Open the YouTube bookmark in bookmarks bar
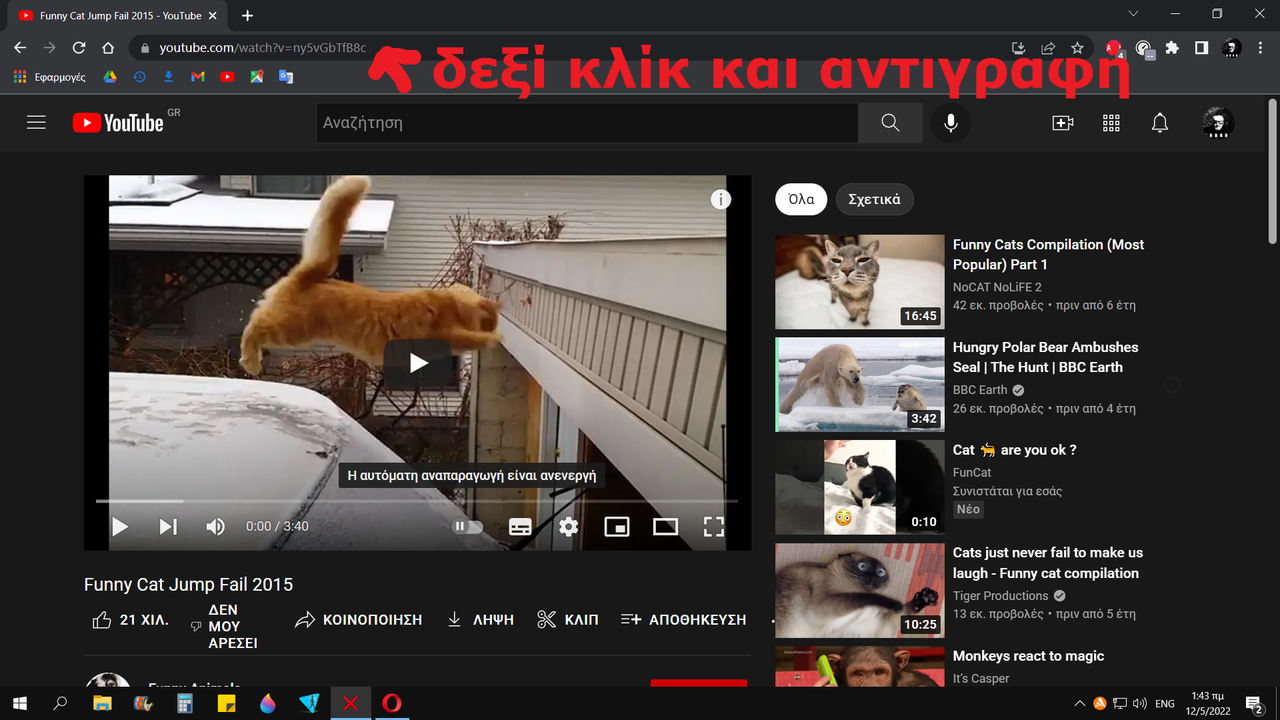This screenshot has width=1280, height=720. tap(228, 77)
